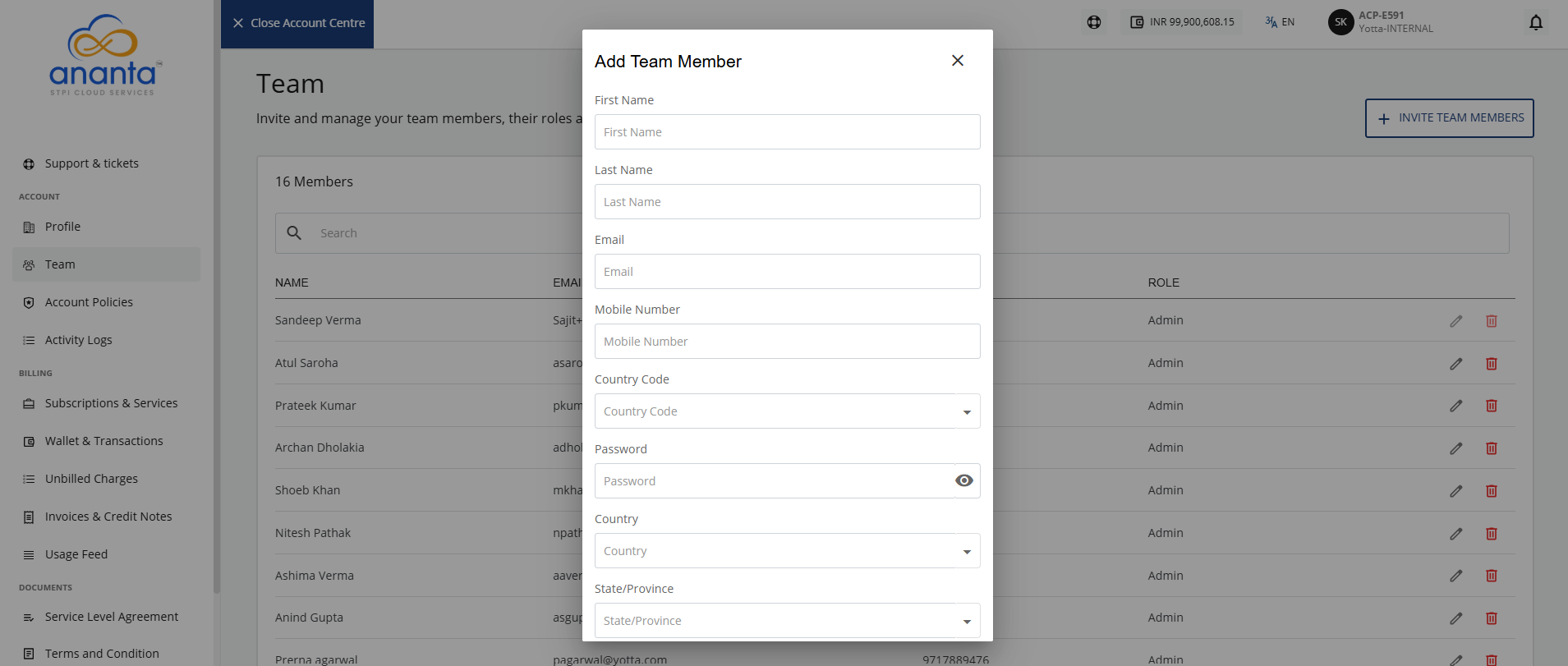1568x666 pixels.
Task: Focus the Email input field
Action: click(787, 272)
